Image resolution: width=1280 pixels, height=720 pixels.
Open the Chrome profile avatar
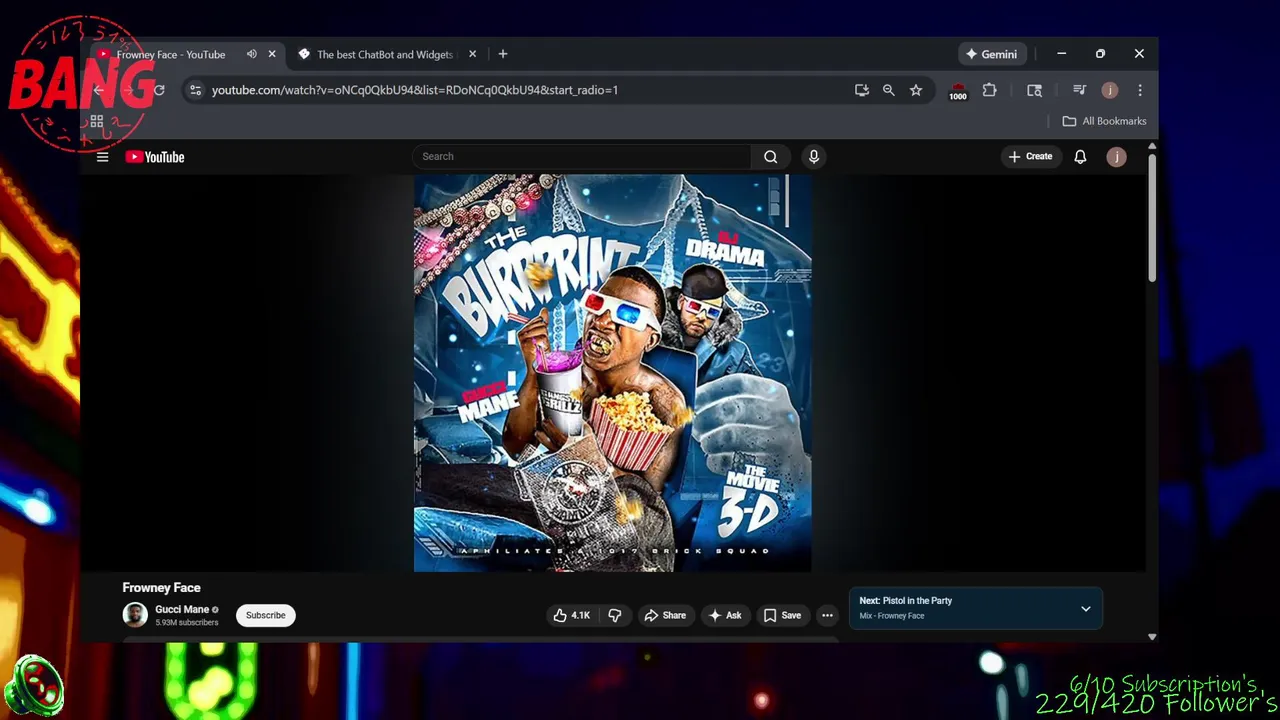pos(1109,90)
